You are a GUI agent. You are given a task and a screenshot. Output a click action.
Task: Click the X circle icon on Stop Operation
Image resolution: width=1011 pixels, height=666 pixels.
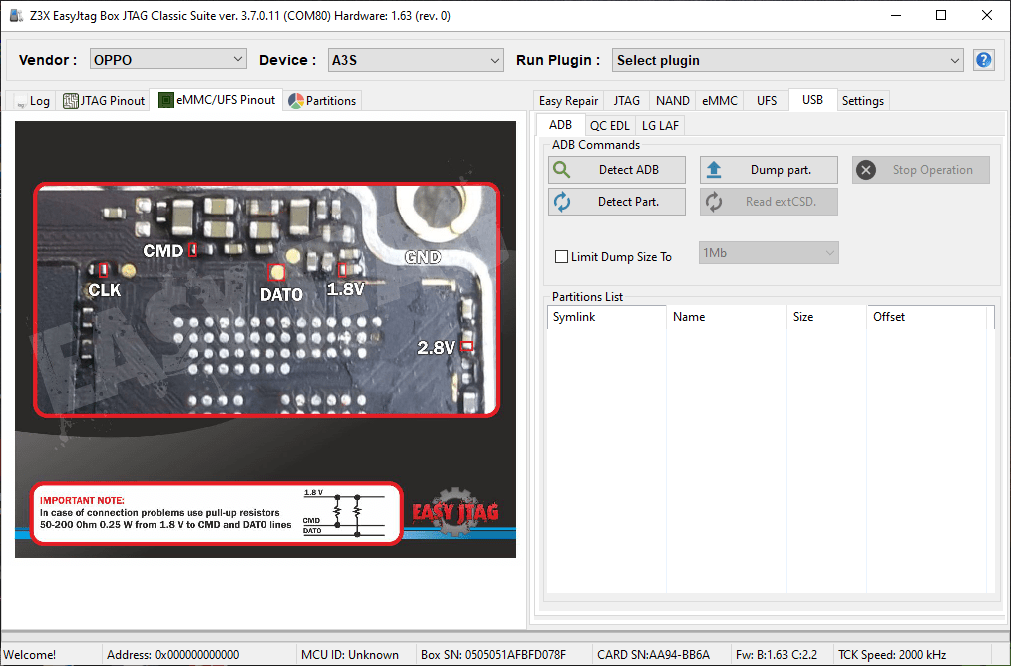[866, 170]
